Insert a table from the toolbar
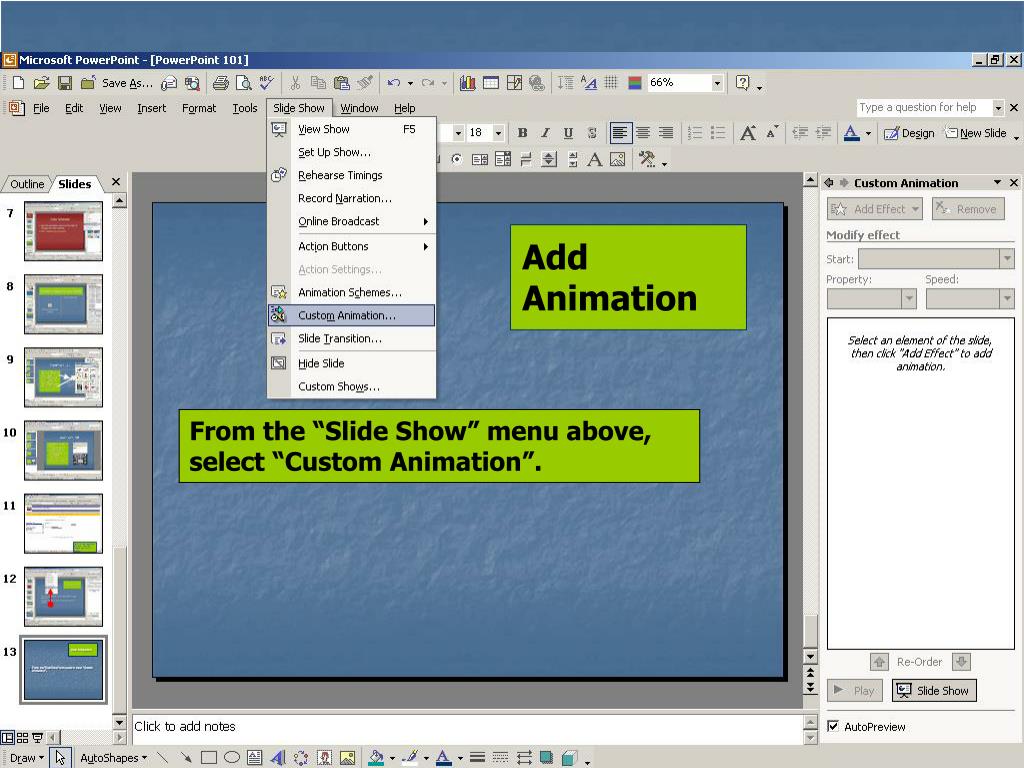The image size is (1024, 768). tap(491, 83)
